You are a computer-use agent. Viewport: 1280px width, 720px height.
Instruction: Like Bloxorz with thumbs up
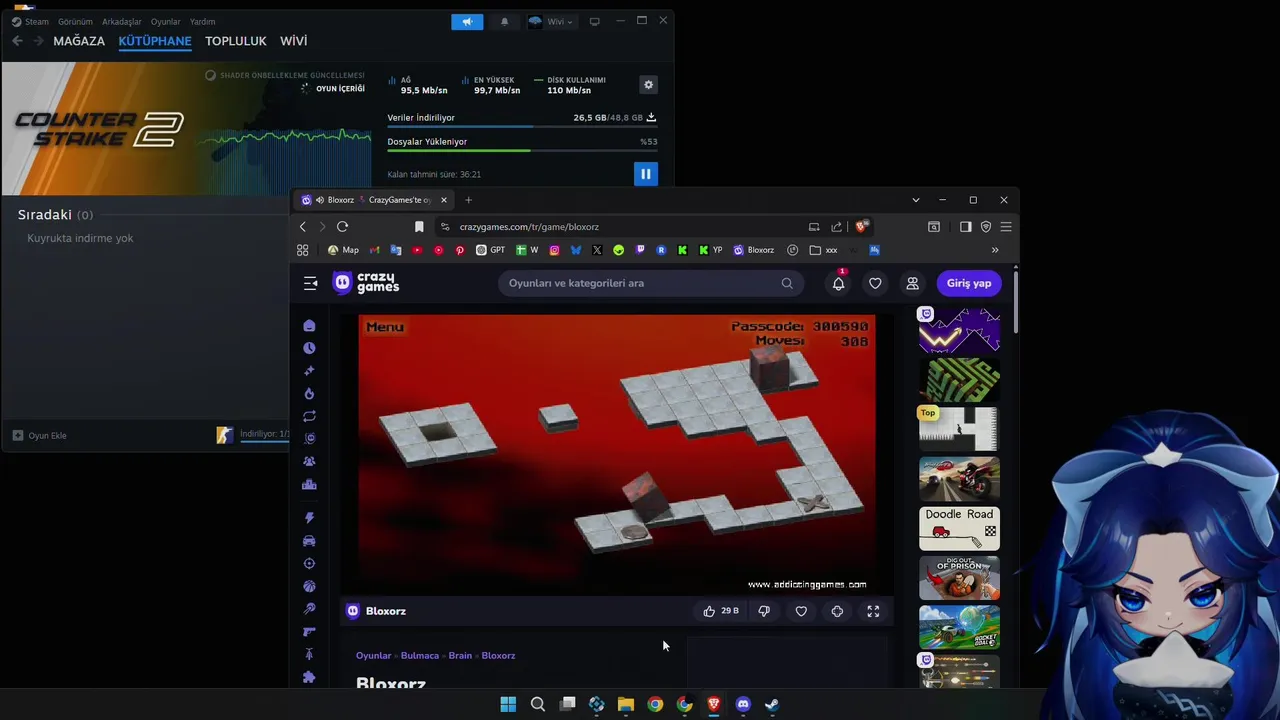[x=720, y=611]
